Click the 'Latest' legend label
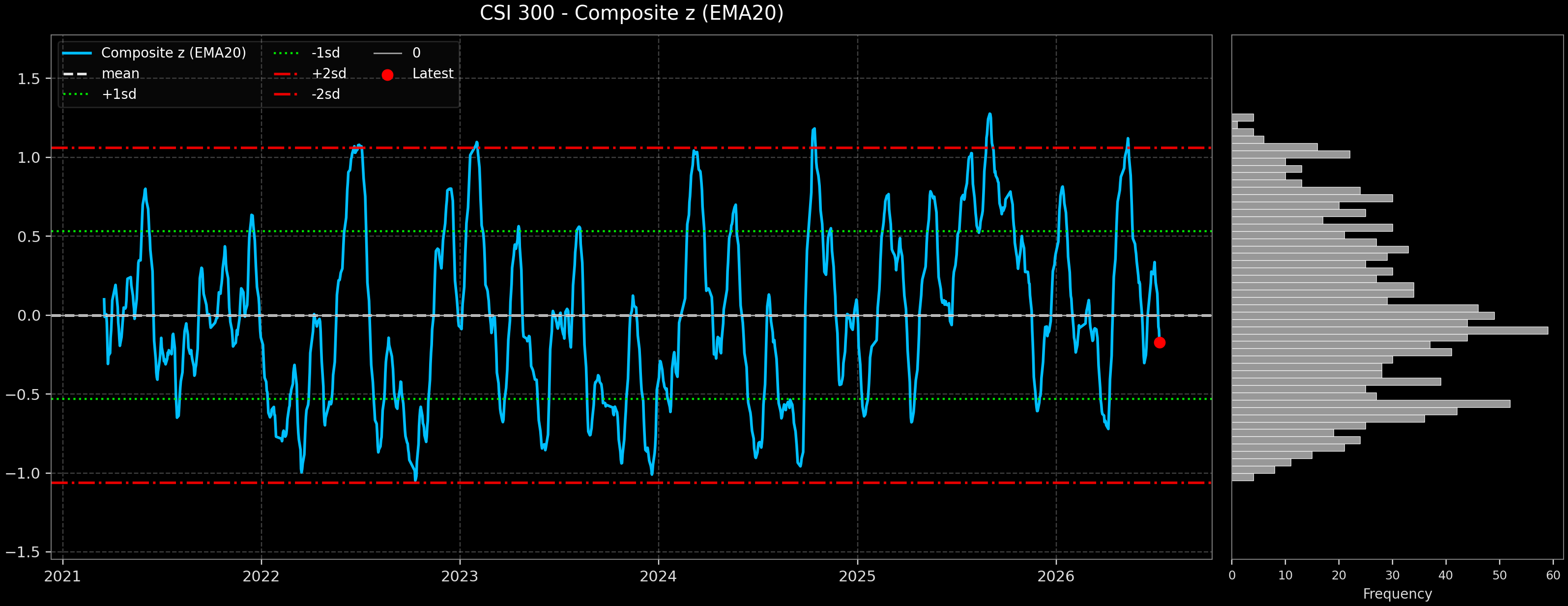Image resolution: width=1568 pixels, height=606 pixels. click(x=433, y=74)
